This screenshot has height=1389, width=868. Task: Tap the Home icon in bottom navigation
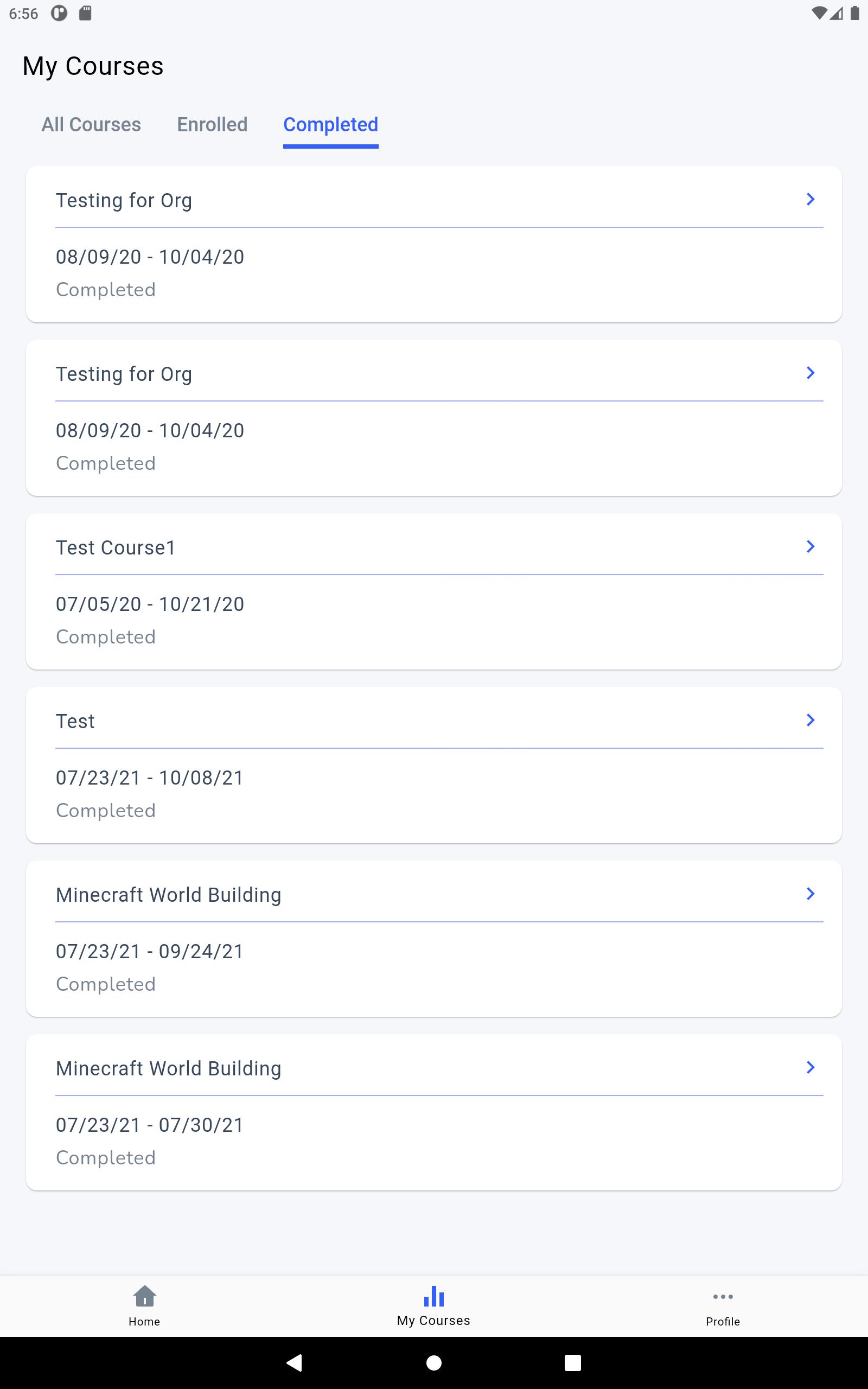(x=145, y=1296)
